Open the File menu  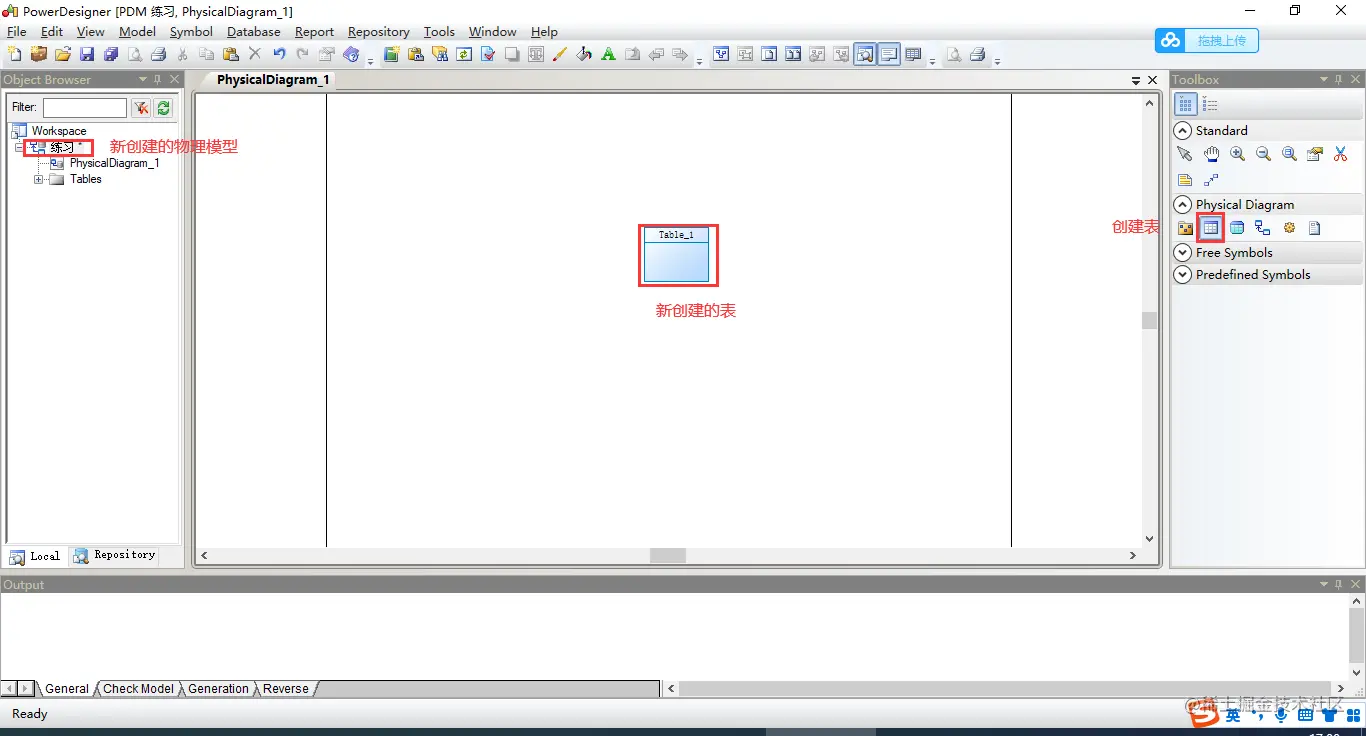pos(16,32)
